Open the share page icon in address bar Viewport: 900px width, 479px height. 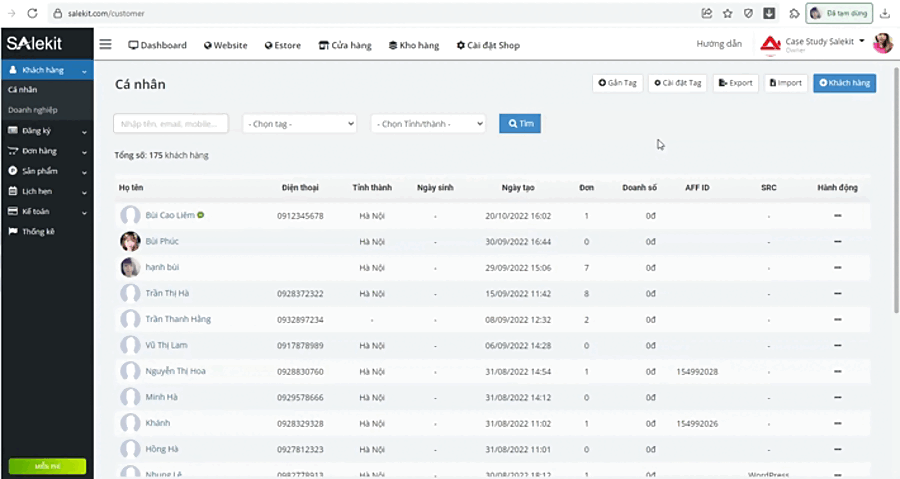707,13
